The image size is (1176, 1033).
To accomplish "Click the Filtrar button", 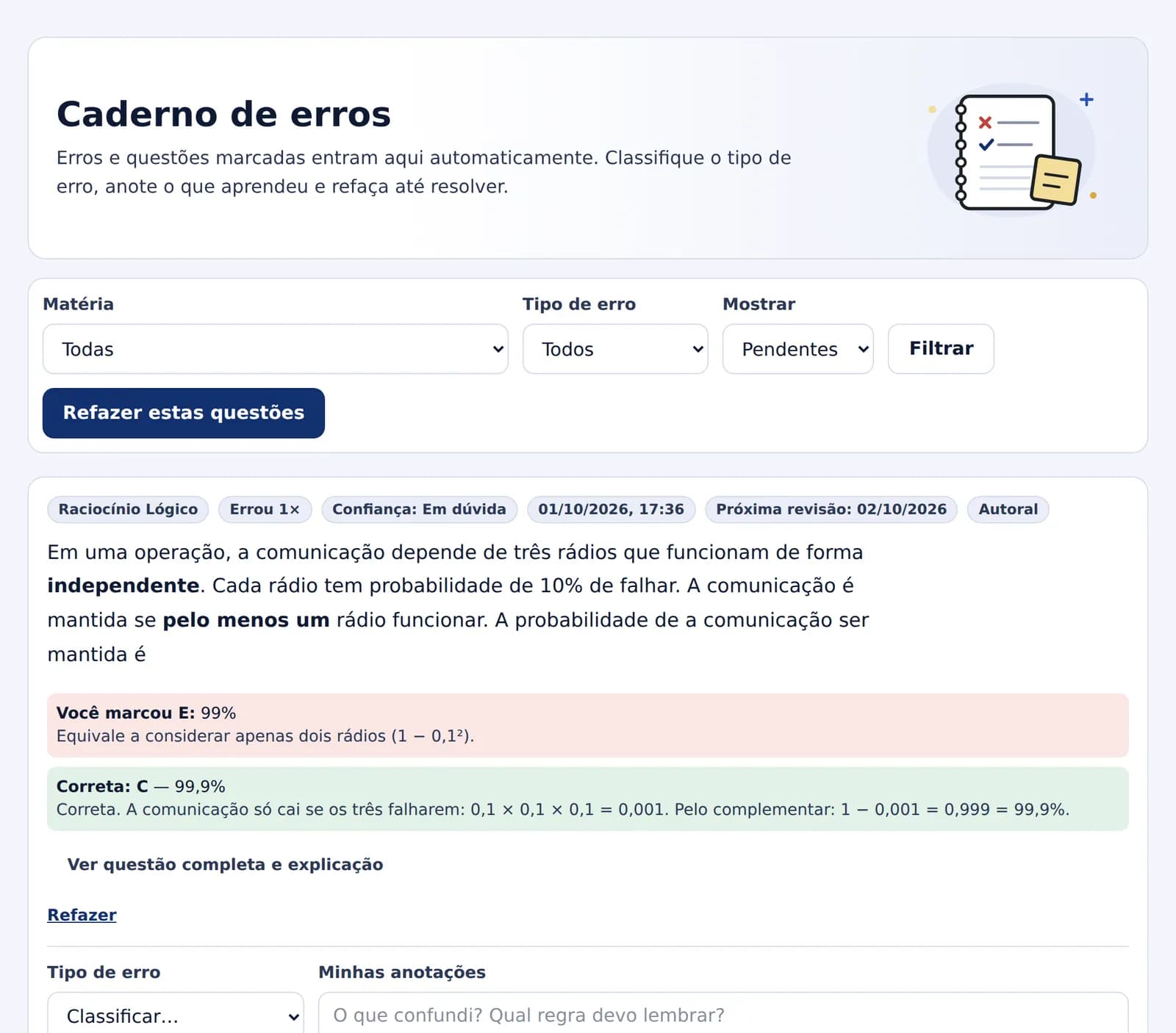I will pyautogui.click(x=941, y=348).
